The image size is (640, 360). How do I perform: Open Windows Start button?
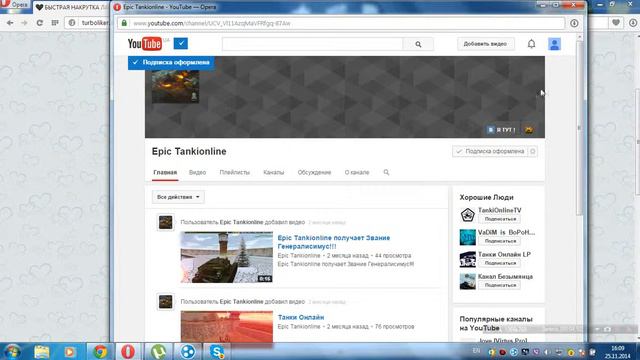pyautogui.click(x=12, y=351)
